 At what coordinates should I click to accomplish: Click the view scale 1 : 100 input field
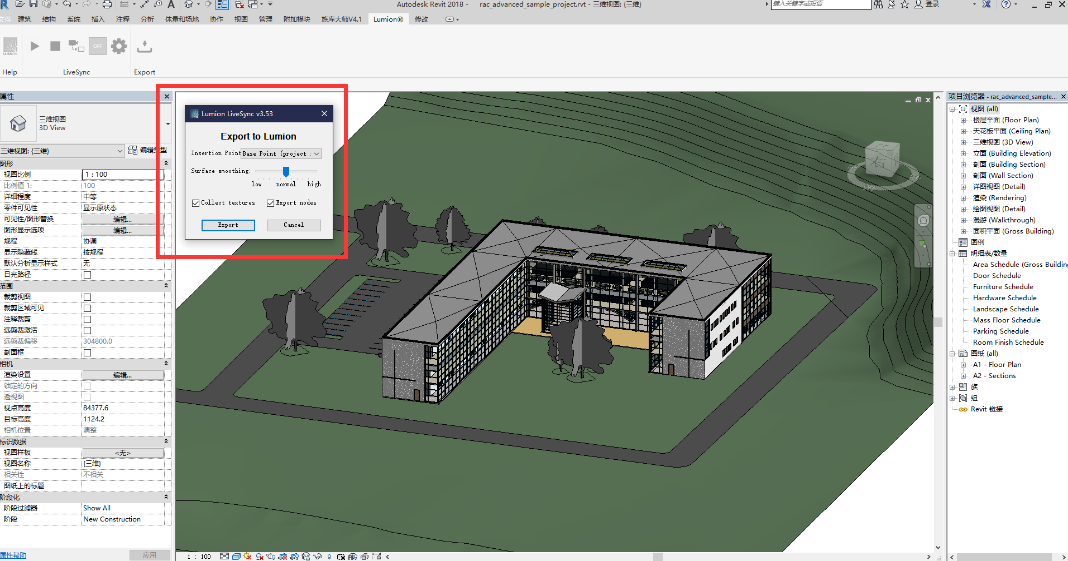pyautogui.click(x=123, y=175)
